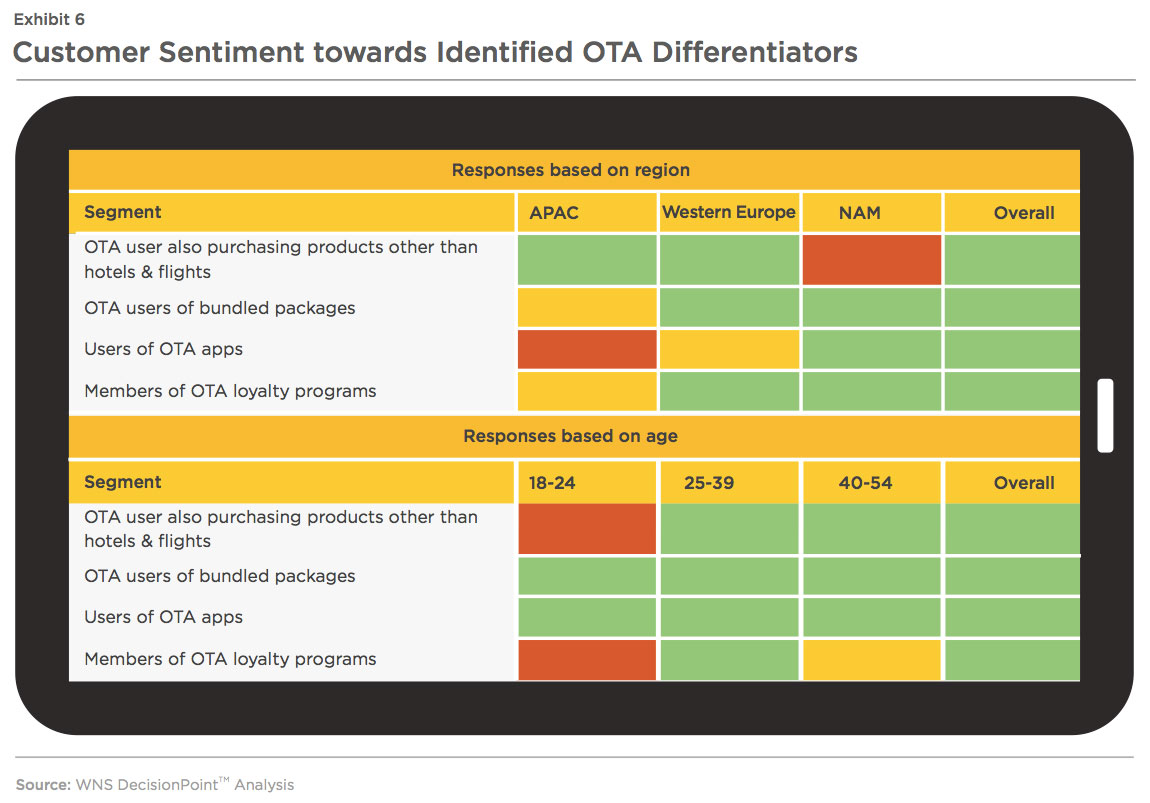Pick the red 18-24 cell for other-products purchasers
Viewport: 1150px width, 803px height.
587,529
